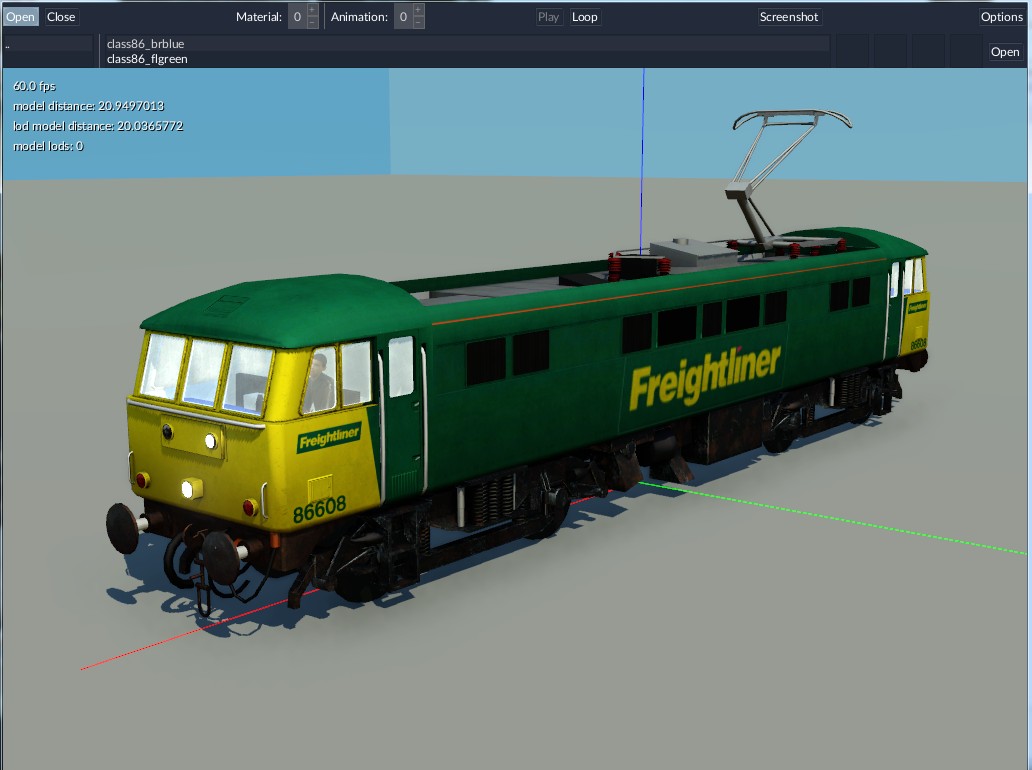1032x770 pixels.
Task: Click the Open button beside the file list
Action: tap(1005, 51)
